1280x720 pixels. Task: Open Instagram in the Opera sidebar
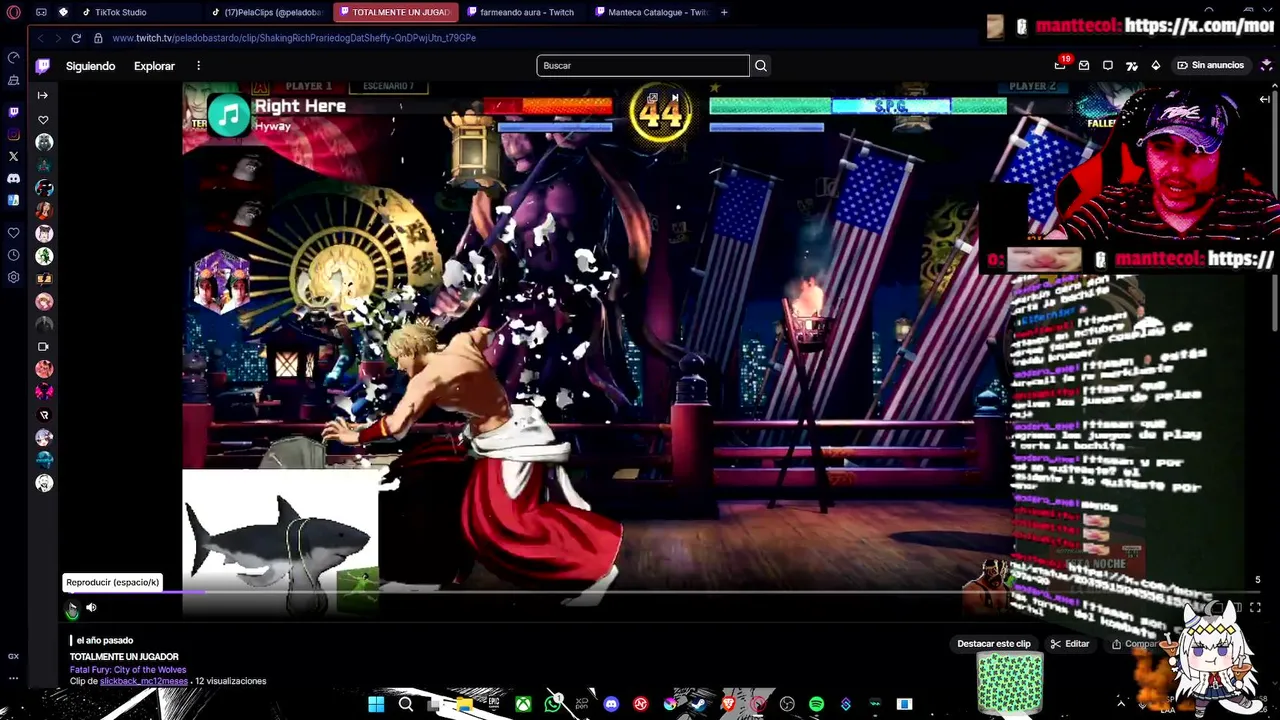[13, 134]
